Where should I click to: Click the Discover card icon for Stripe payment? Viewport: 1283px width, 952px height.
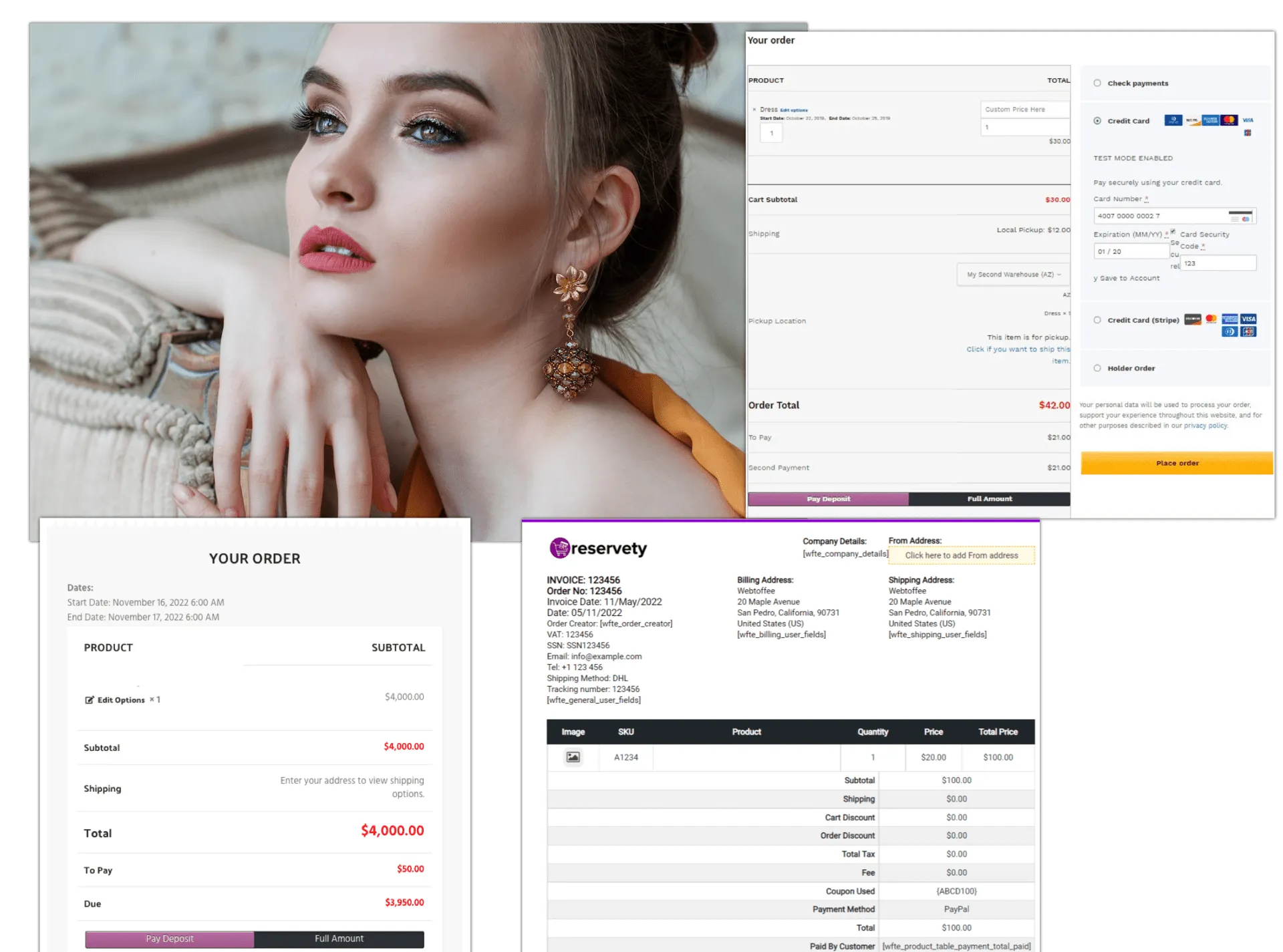1193,319
